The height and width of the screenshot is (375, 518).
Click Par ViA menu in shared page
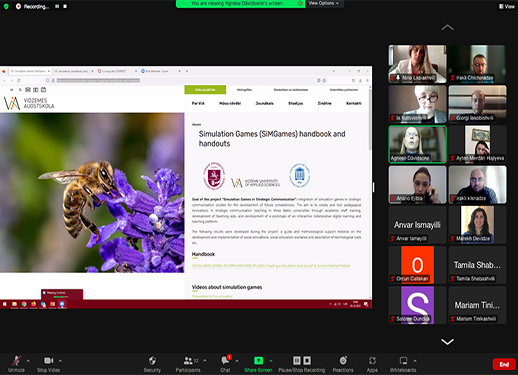[198, 103]
